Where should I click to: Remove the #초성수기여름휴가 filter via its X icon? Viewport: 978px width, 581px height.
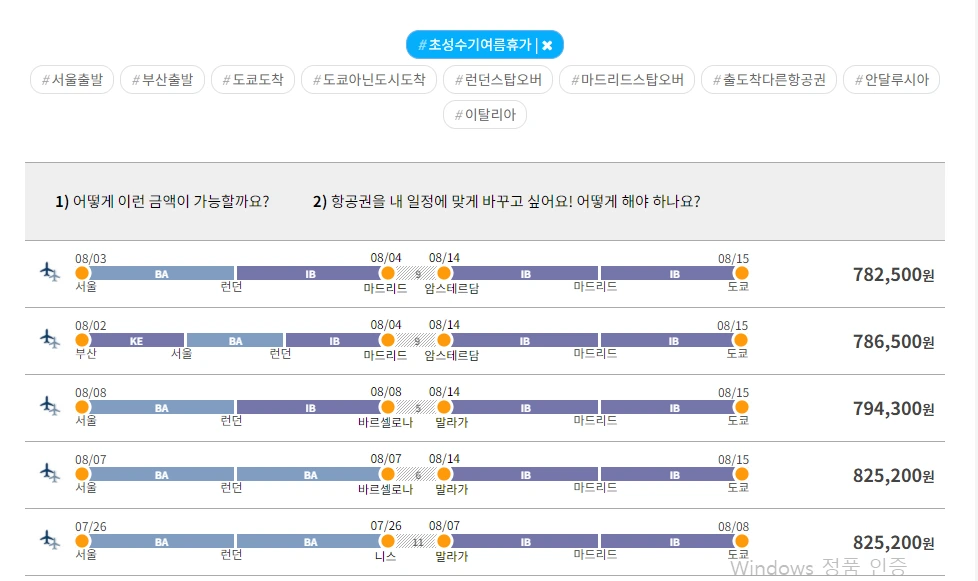click(548, 44)
